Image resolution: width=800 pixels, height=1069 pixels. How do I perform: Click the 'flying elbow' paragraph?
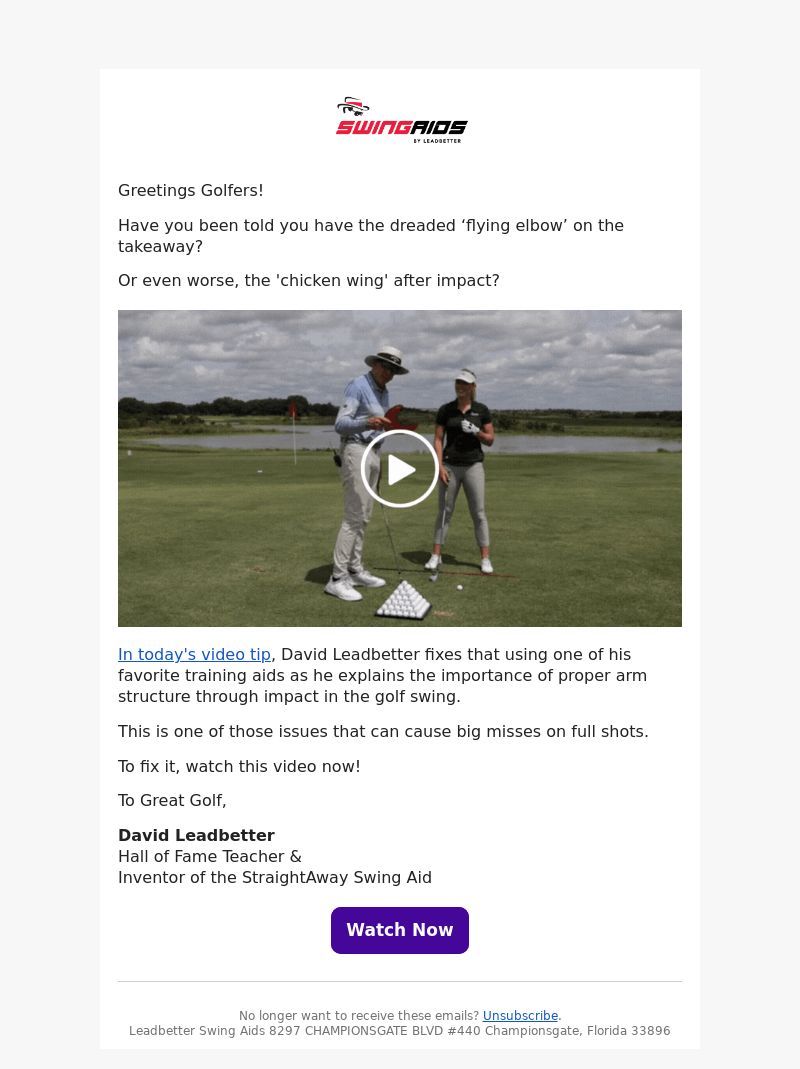pos(371,236)
